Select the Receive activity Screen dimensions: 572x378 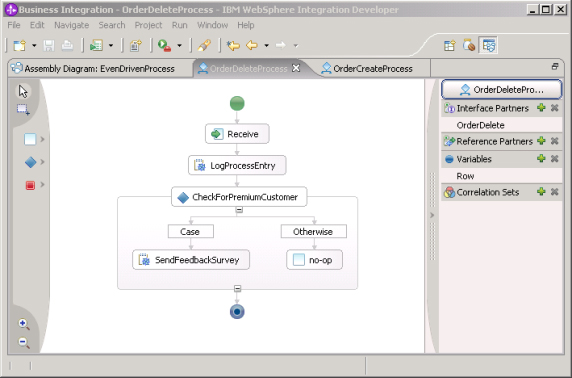click(237, 134)
